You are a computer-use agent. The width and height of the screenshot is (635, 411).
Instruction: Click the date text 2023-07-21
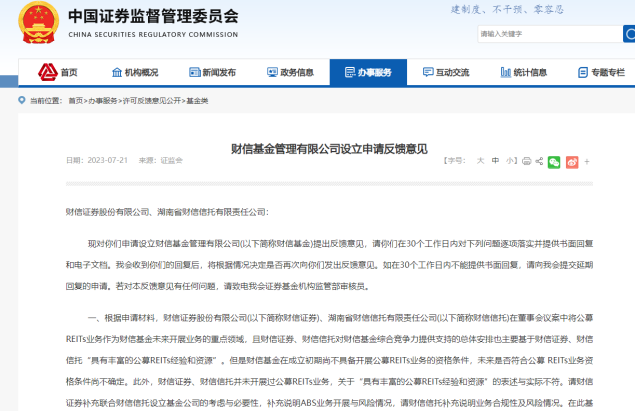coord(108,160)
